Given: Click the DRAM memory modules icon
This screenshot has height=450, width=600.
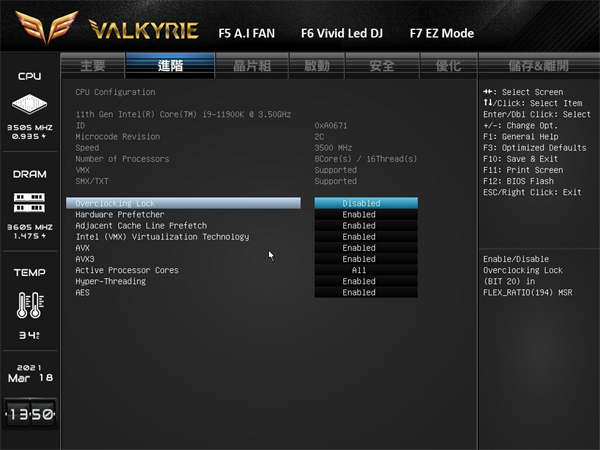Looking at the screenshot, I should (x=29, y=202).
